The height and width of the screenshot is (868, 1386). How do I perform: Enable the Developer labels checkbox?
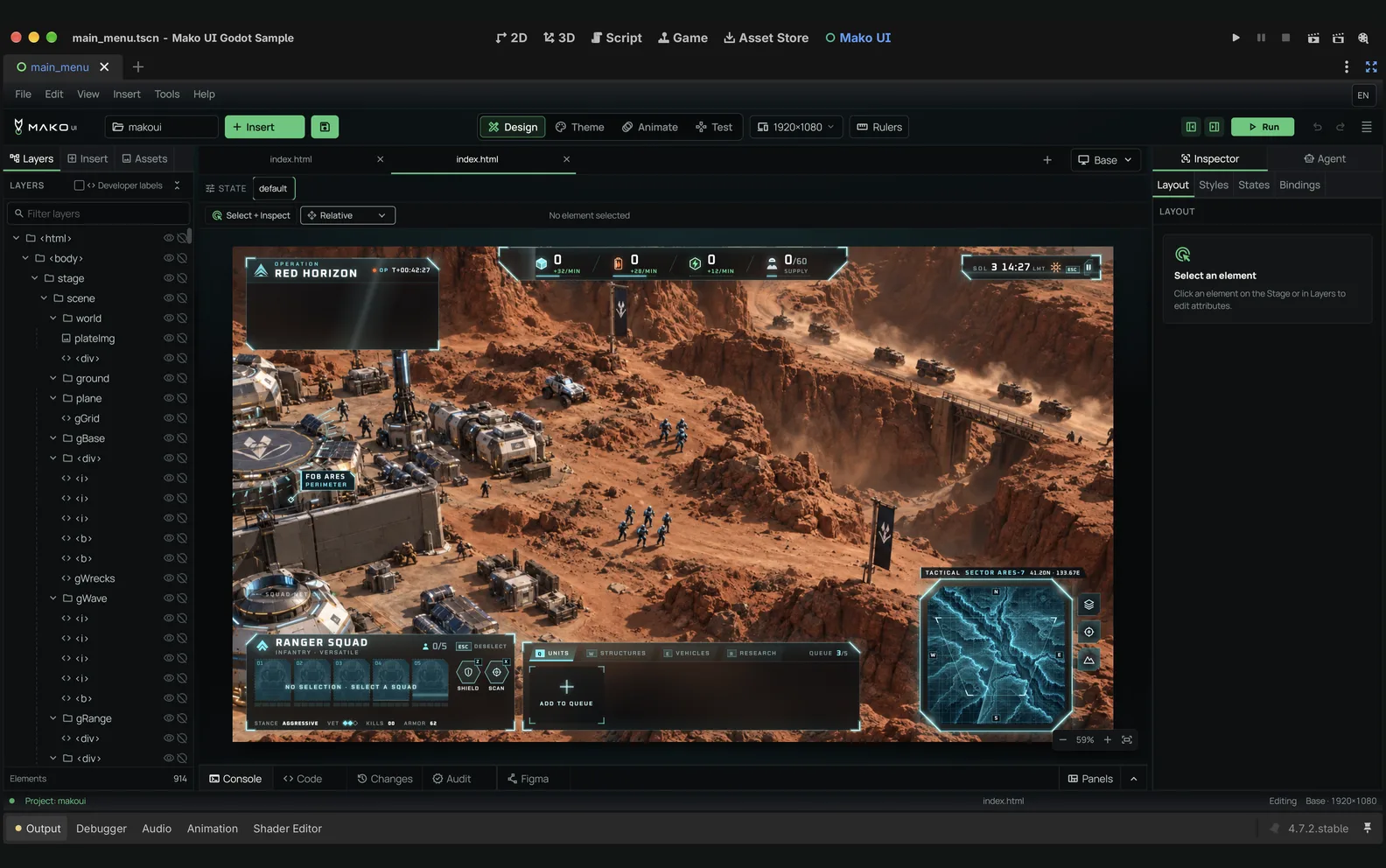point(79,185)
